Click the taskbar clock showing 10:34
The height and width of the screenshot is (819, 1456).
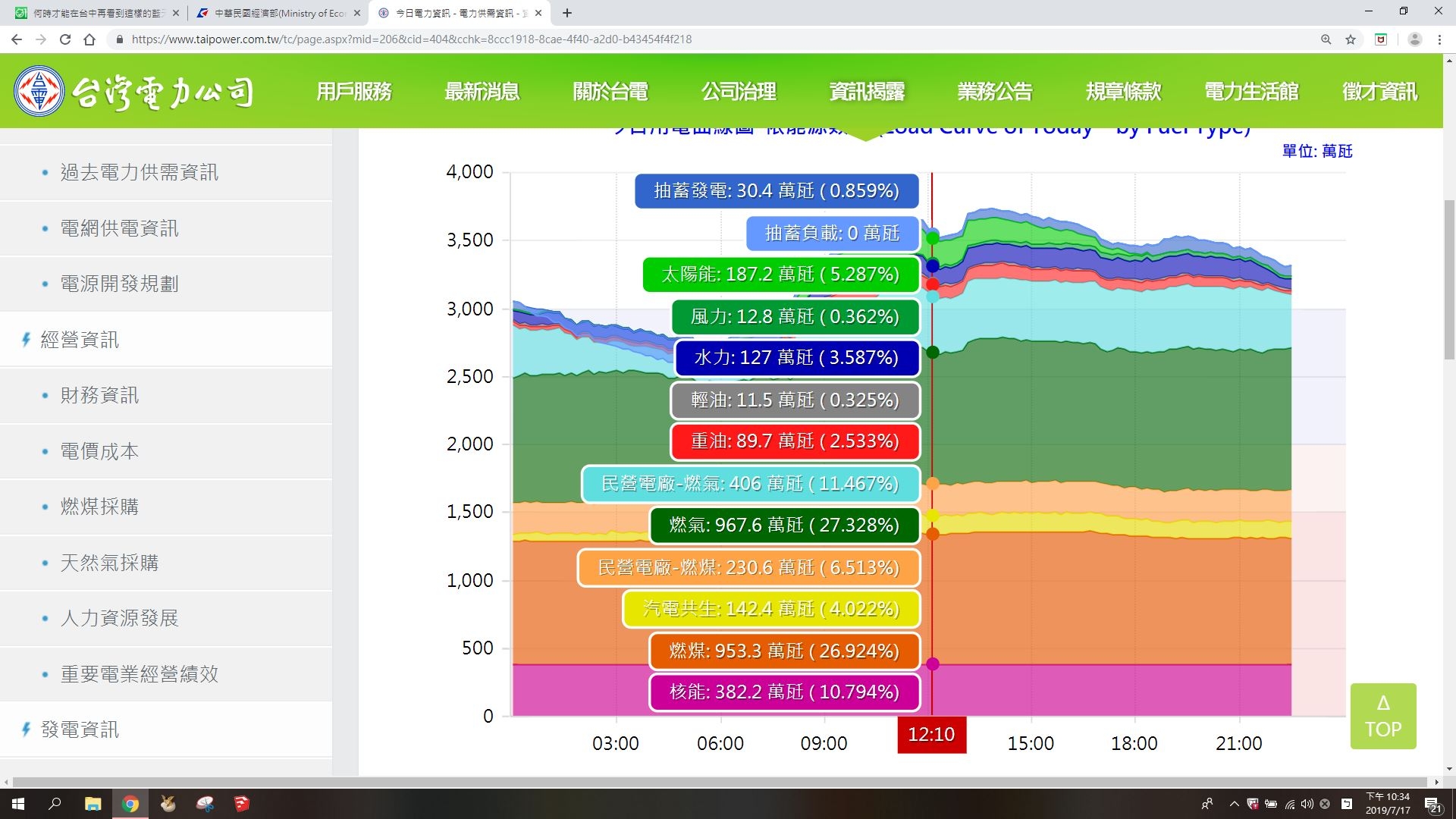pyautogui.click(x=1388, y=804)
